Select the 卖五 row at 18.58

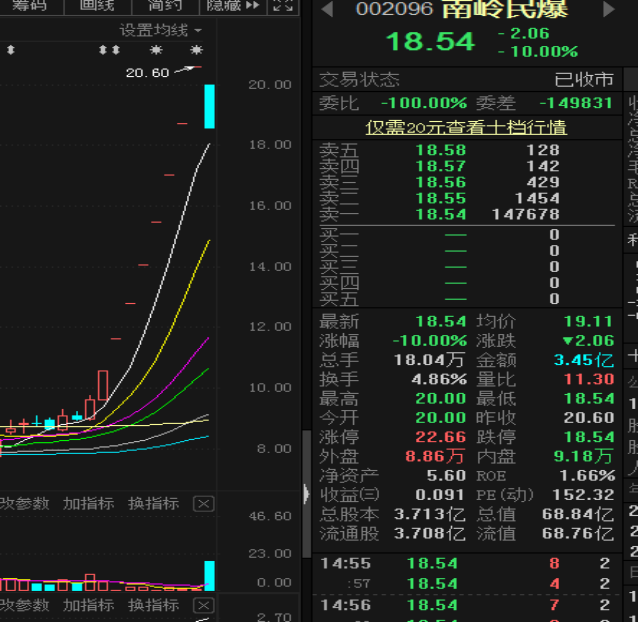[x=467, y=150]
